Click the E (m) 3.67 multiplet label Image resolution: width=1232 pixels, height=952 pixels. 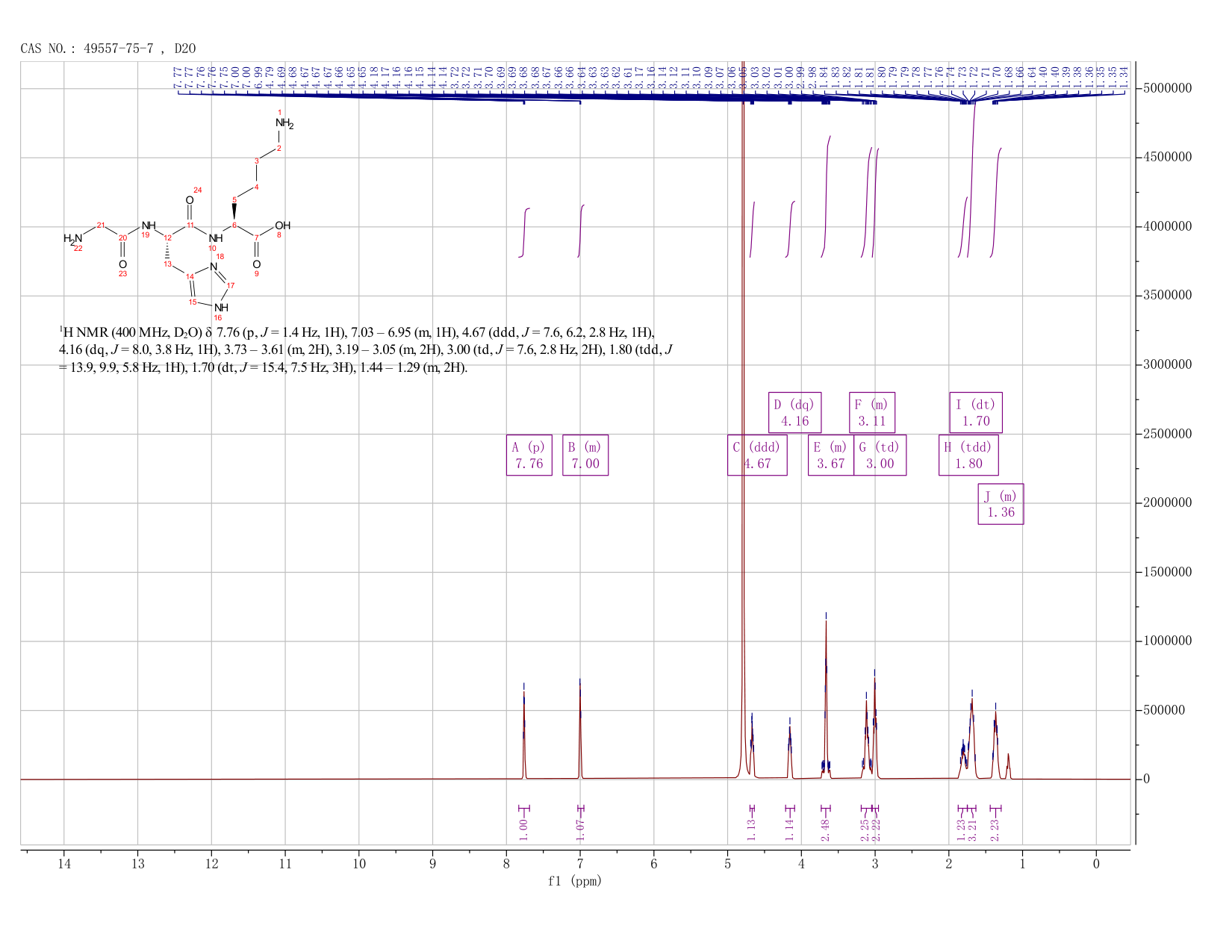(831, 455)
